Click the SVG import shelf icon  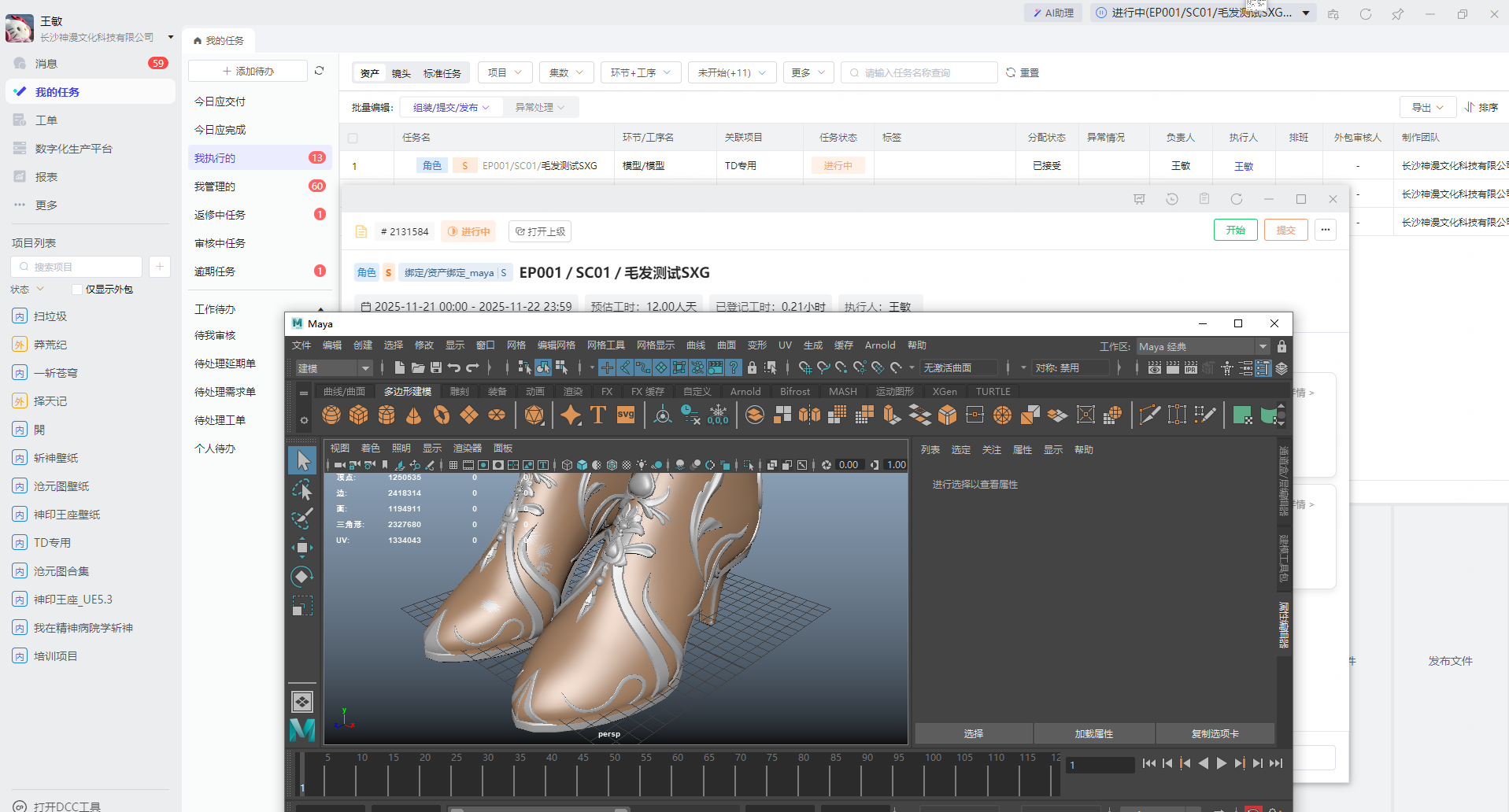tap(626, 415)
